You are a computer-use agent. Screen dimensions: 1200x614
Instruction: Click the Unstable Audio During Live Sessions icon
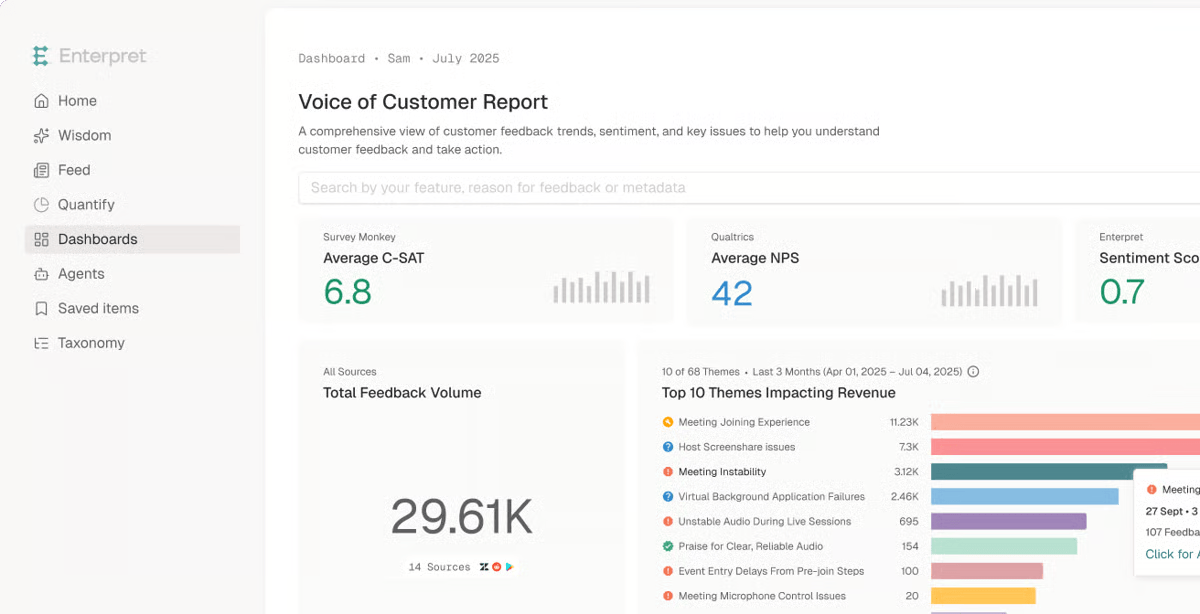pyautogui.click(x=668, y=522)
